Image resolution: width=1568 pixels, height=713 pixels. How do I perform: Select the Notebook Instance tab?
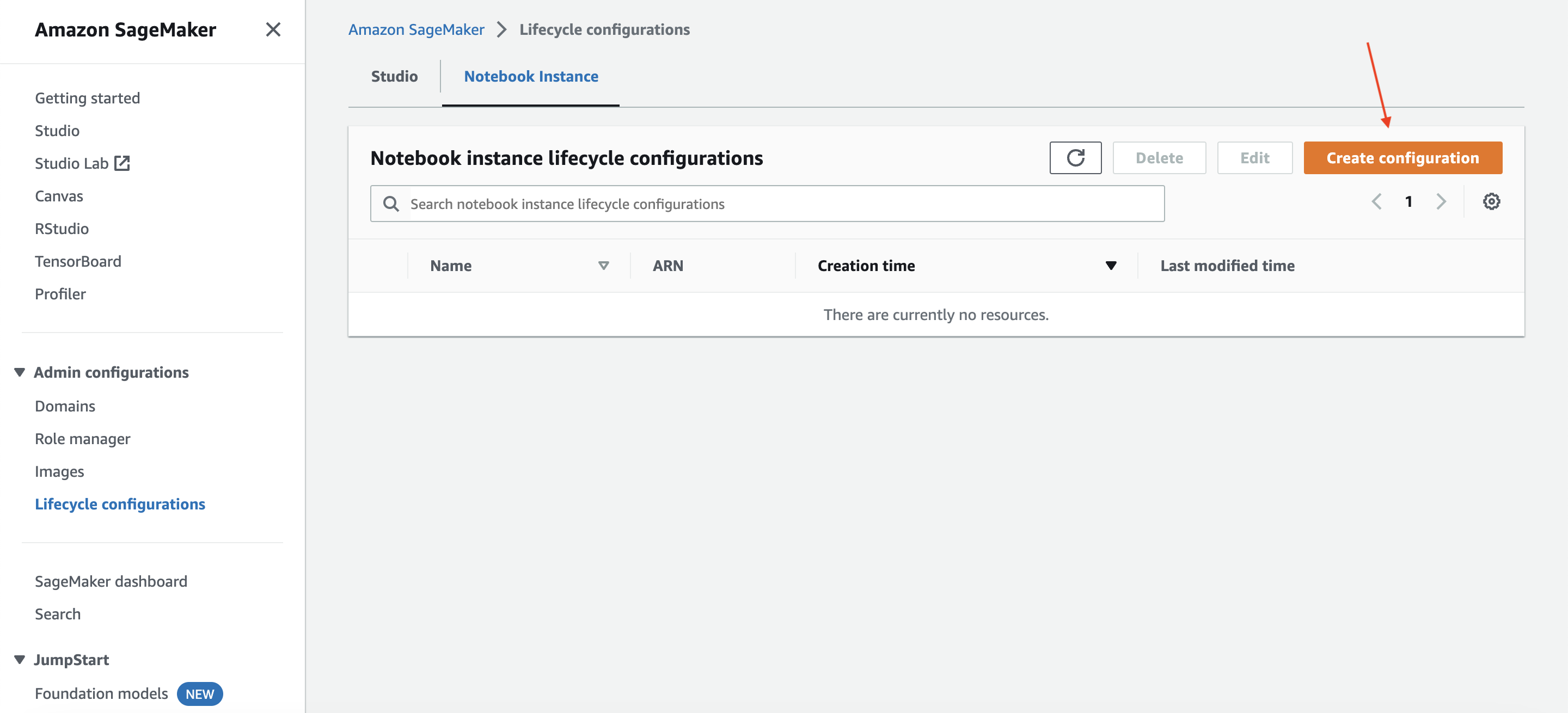point(531,76)
